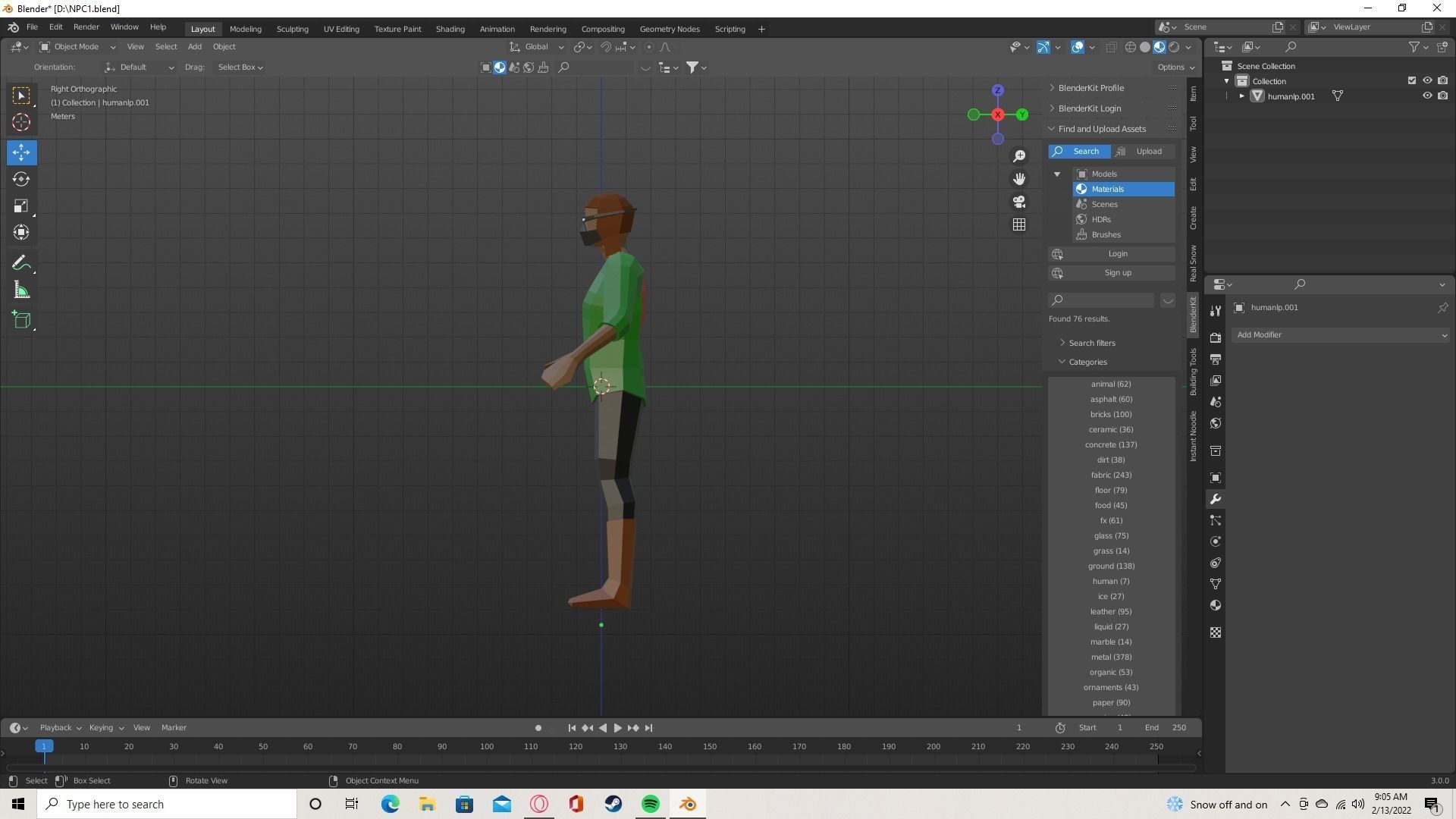The width and height of the screenshot is (1456, 819).
Task: Open the Object Mode dropdown
Action: [77, 47]
